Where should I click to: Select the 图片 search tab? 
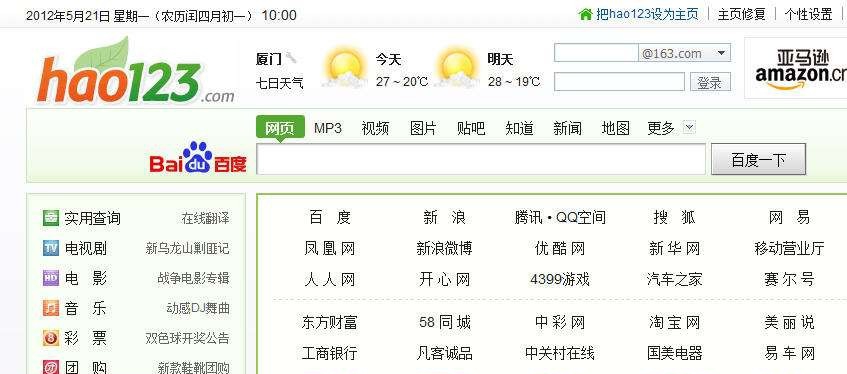pyautogui.click(x=423, y=128)
